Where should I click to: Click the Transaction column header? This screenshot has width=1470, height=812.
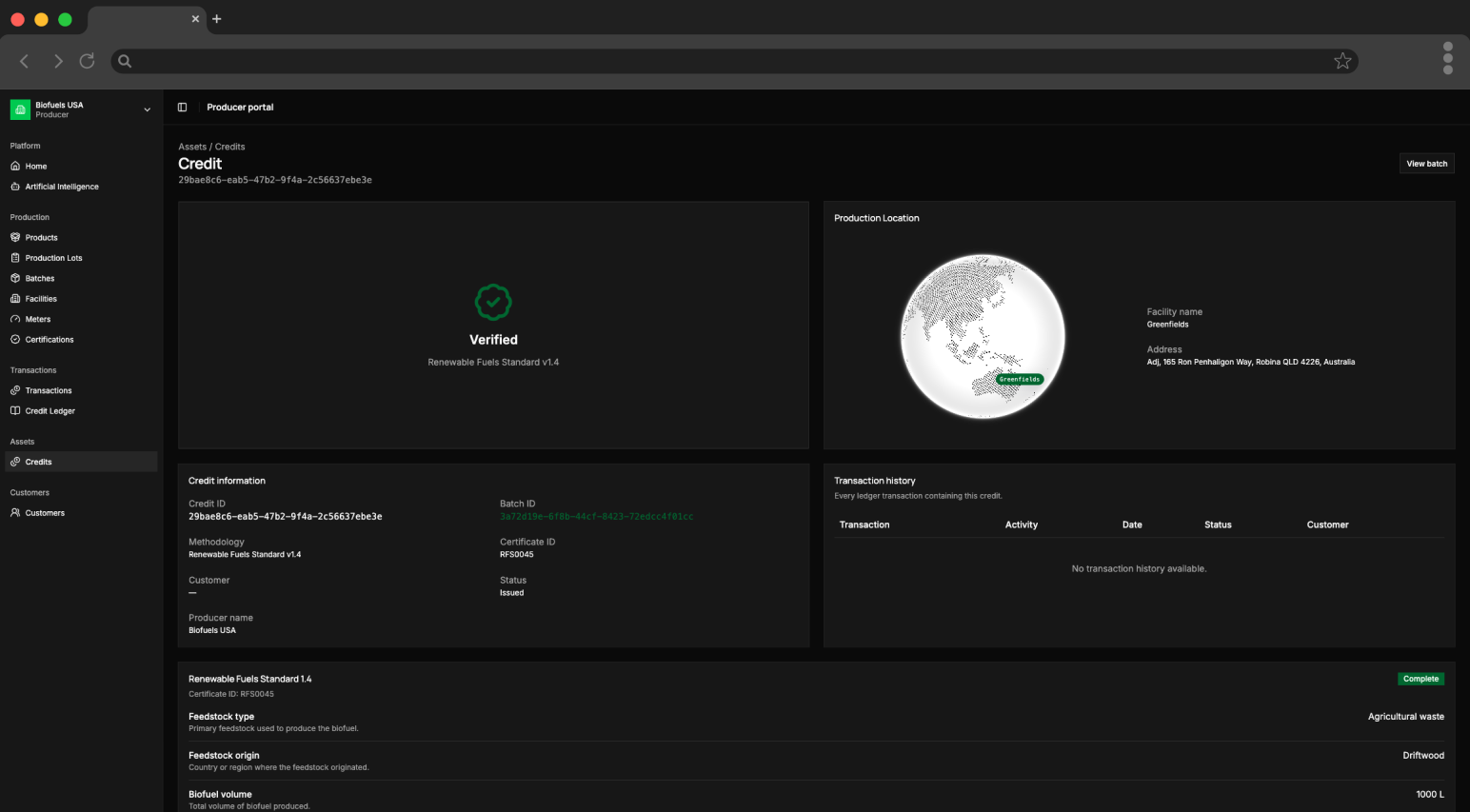tap(864, 525)
